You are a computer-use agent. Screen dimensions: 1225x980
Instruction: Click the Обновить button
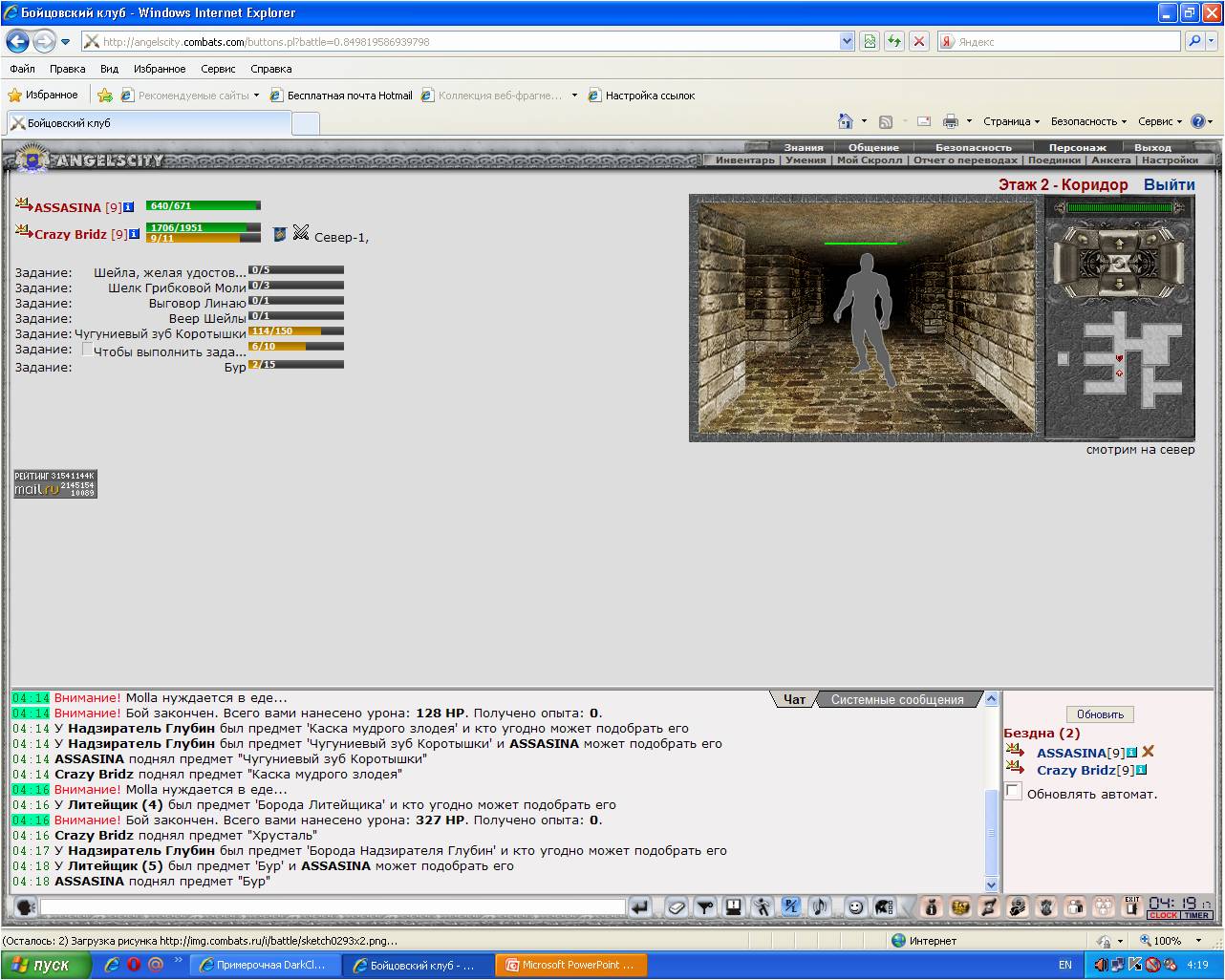1100,714
